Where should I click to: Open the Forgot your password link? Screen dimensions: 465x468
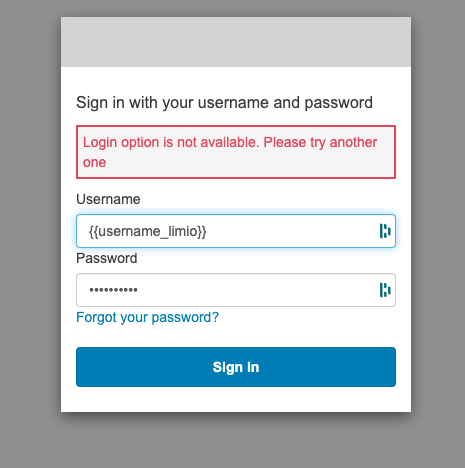point(147,317)
